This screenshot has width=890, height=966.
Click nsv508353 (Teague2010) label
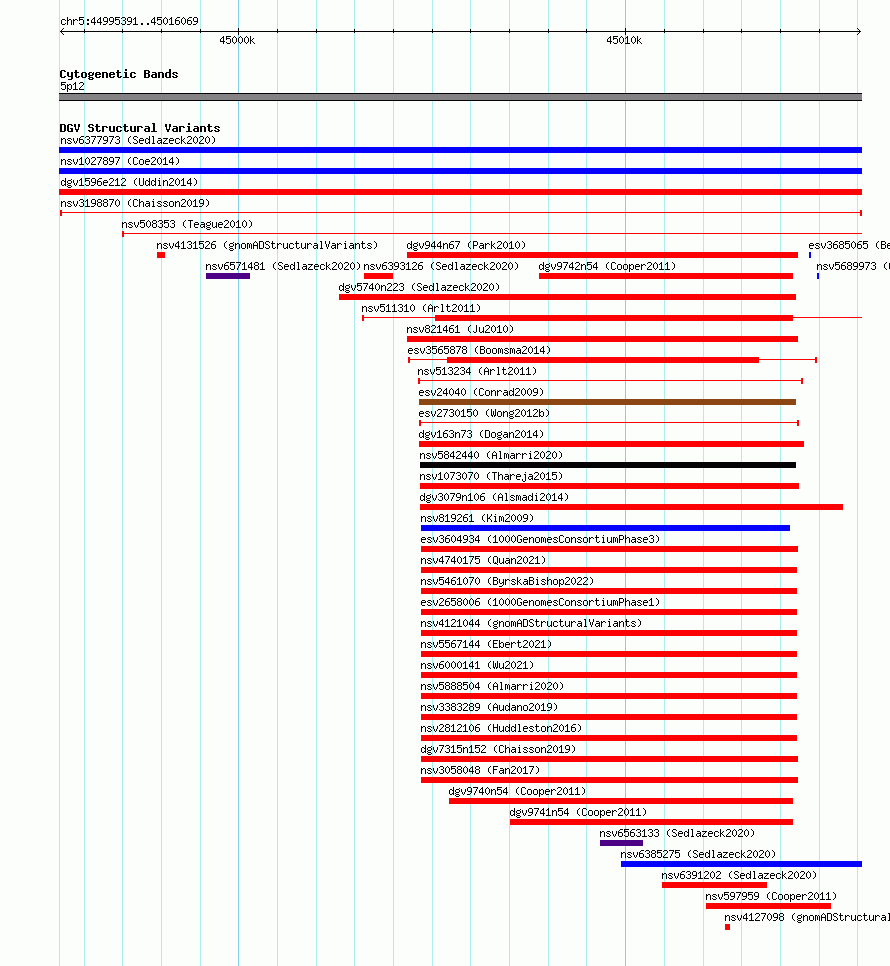coord(187,224)
